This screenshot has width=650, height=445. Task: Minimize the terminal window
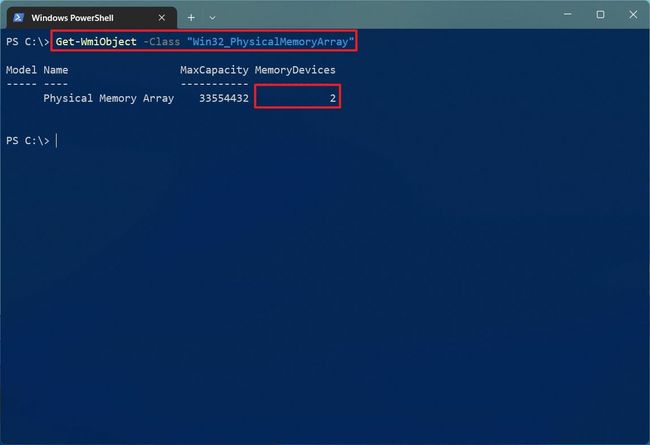[x=568, y=15]
